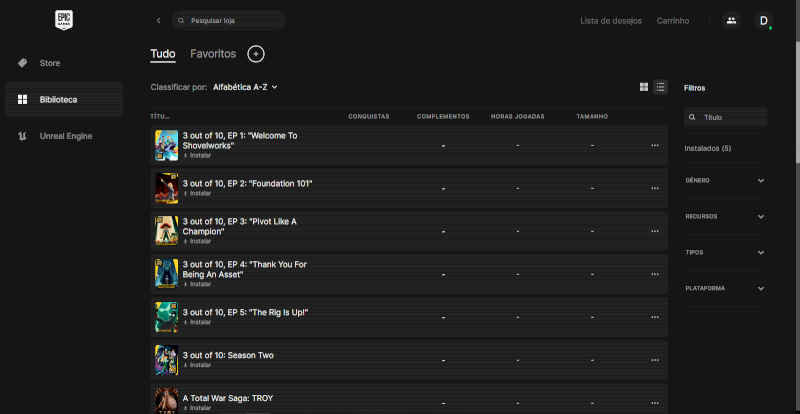800x414 pixels.
Task: Open options menu for EP 3 Pivot Like A Champion
Action: tap(655, 231)
